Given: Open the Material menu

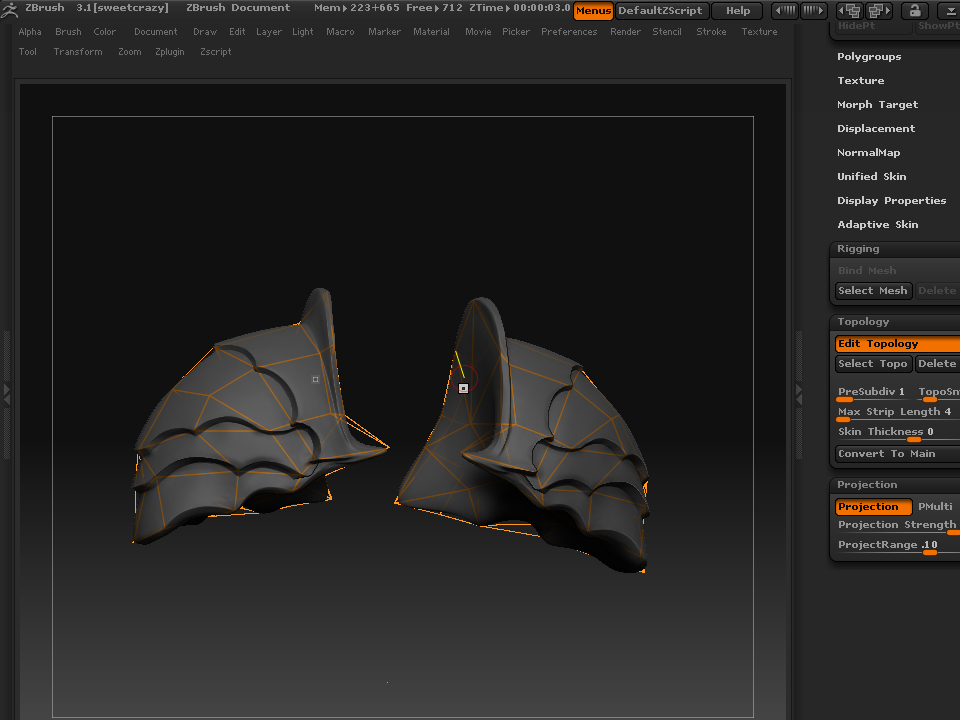Looking at the screenshot, I should (x=431, y=32).
